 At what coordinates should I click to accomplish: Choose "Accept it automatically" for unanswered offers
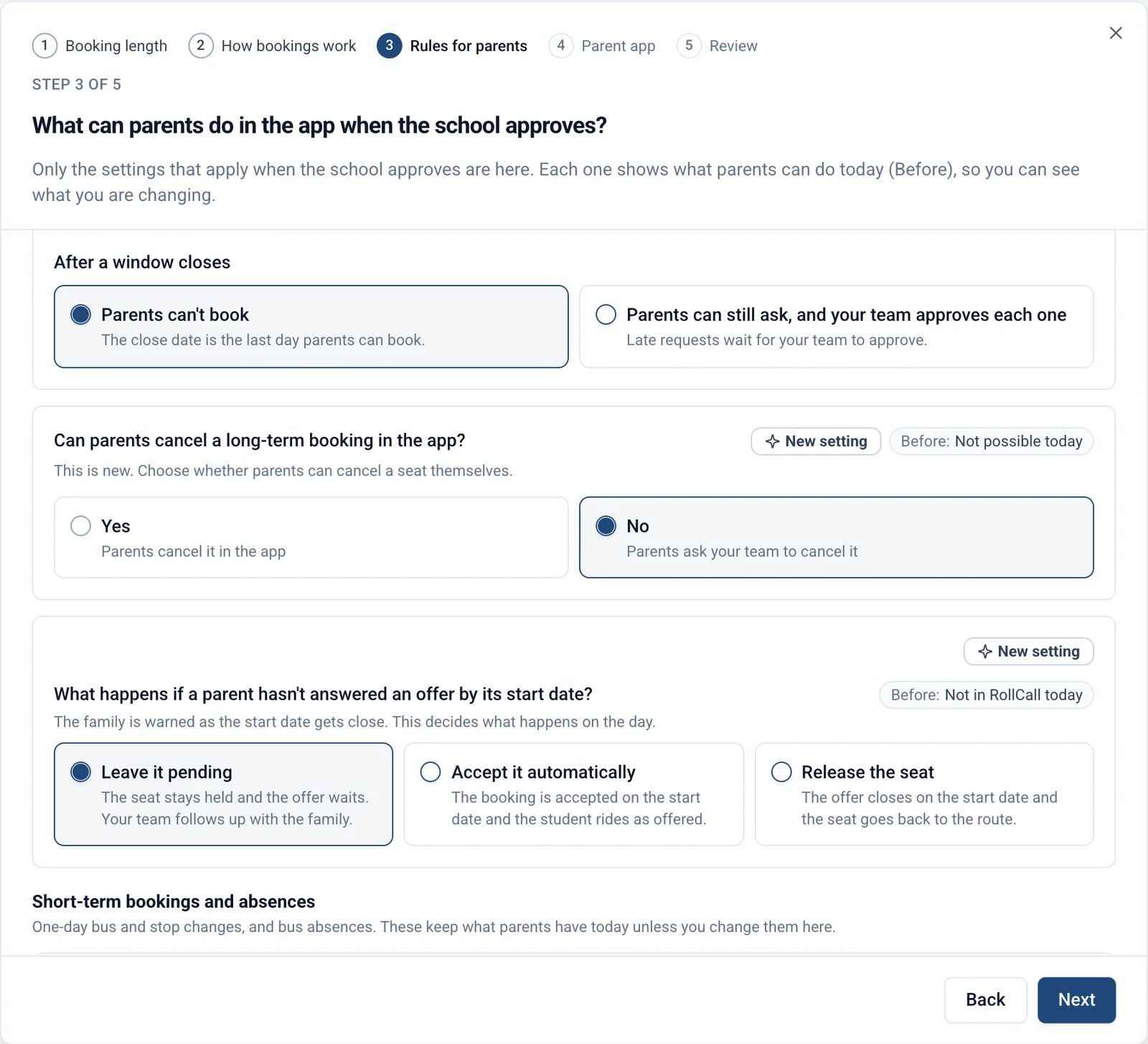(x=574, y=794)
